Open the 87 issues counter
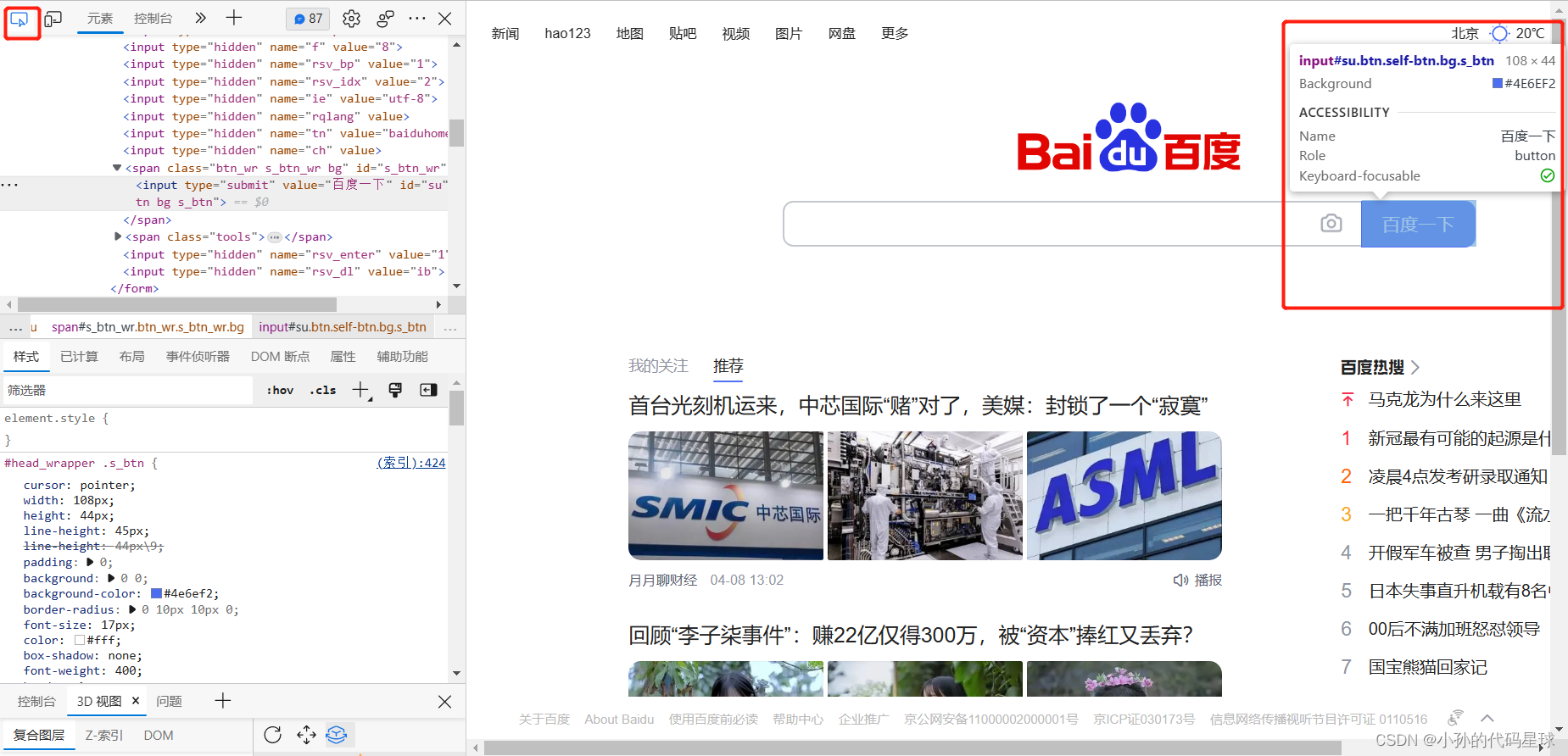The image size is (1568, 756). click(x=308, y=19)
